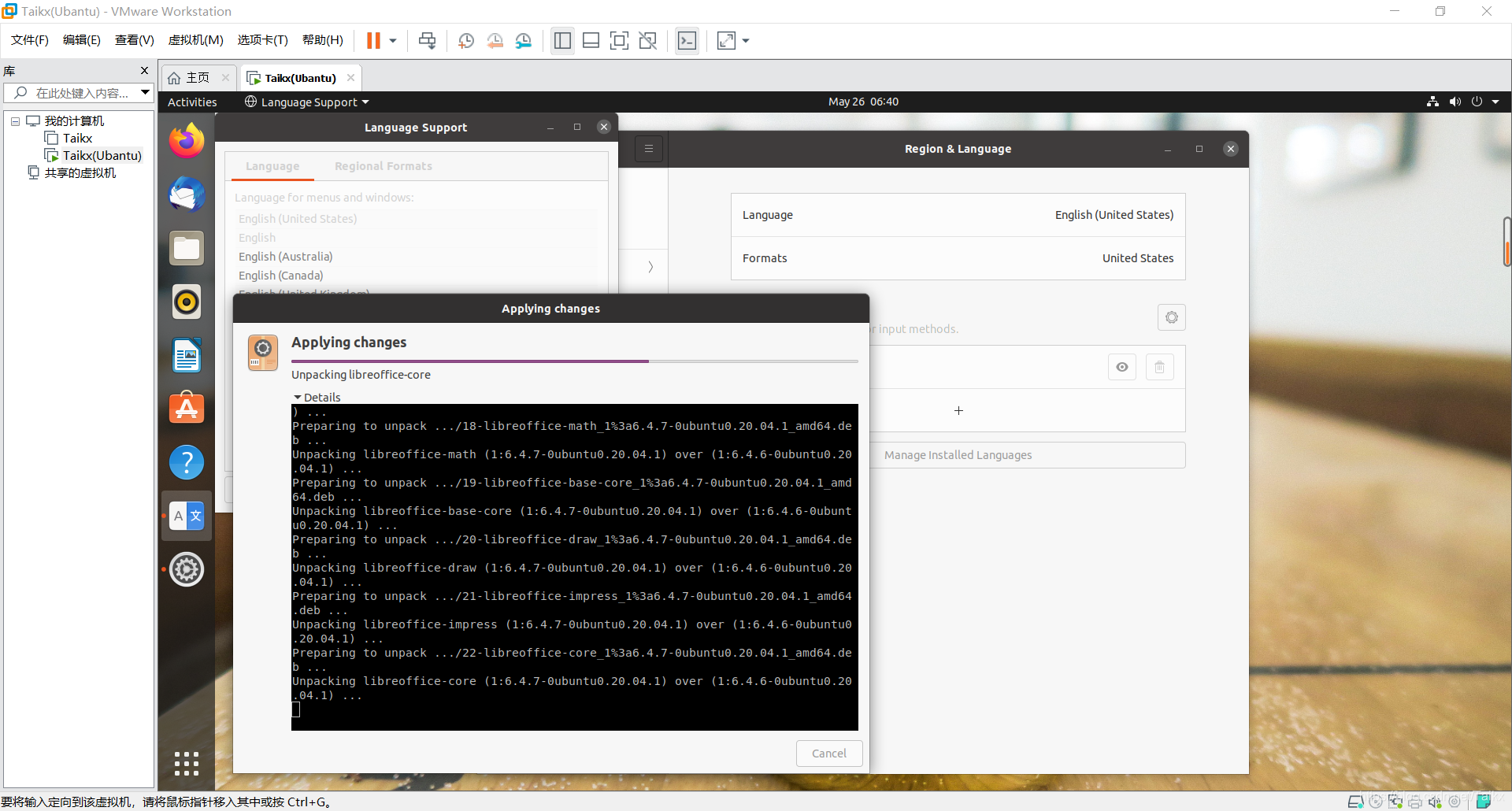The width and height of the screenshot is (1512, 811).
Task: Open the 虚拟机(M) menu
Action: click(196, 40)
